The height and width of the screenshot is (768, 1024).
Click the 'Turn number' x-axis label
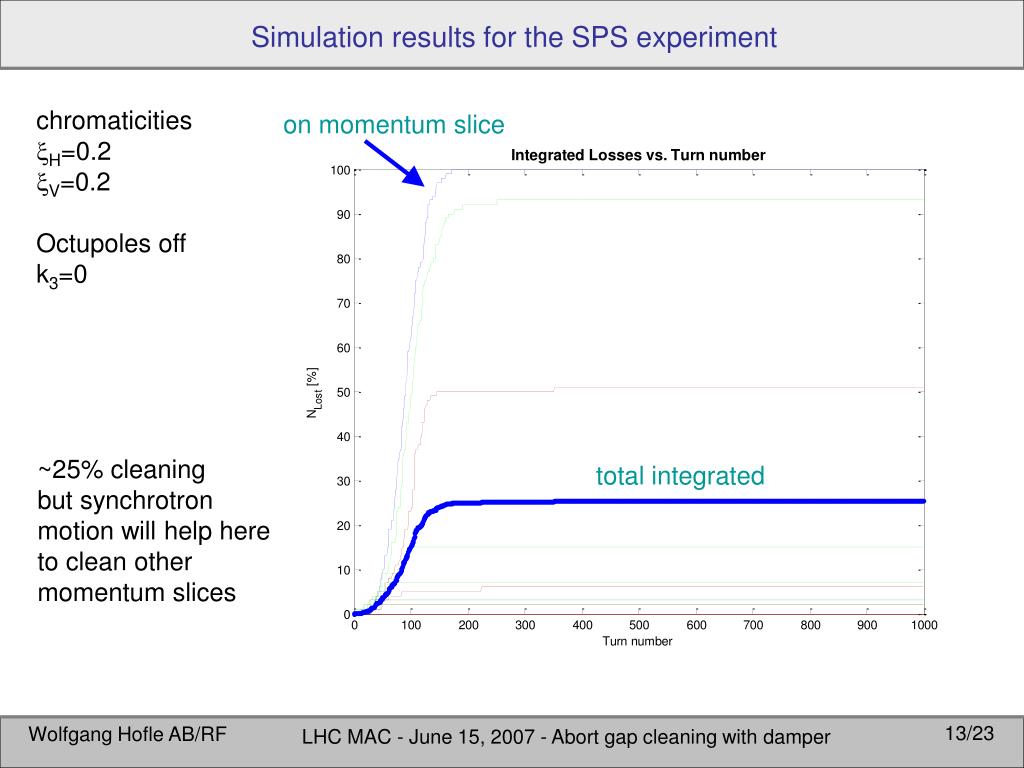coord(637,641)
